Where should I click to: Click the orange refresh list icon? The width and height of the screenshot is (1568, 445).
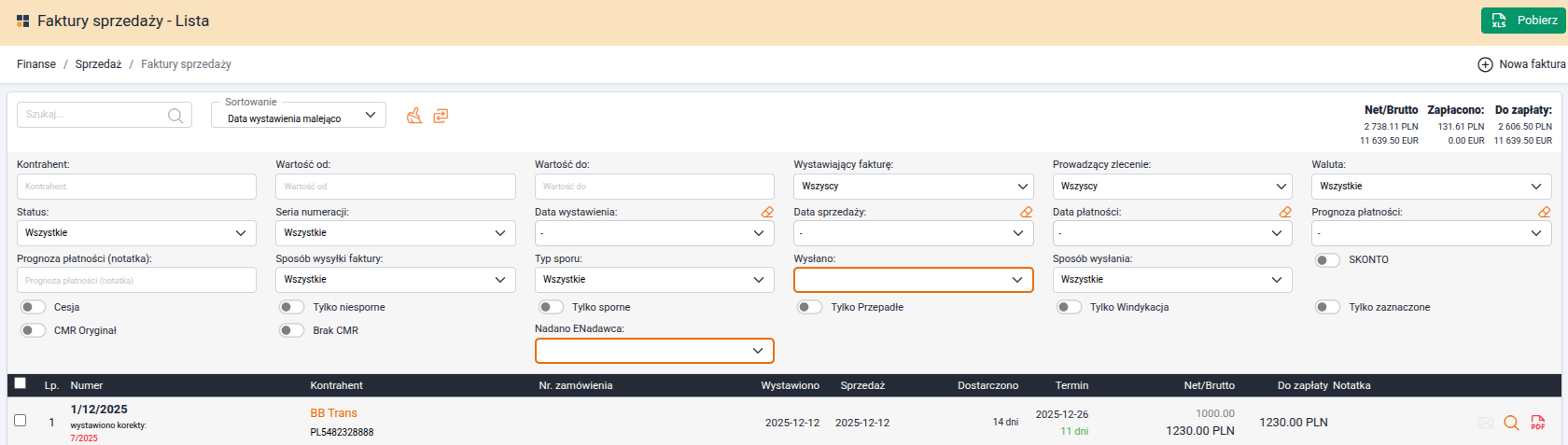[x=441, y=116]
